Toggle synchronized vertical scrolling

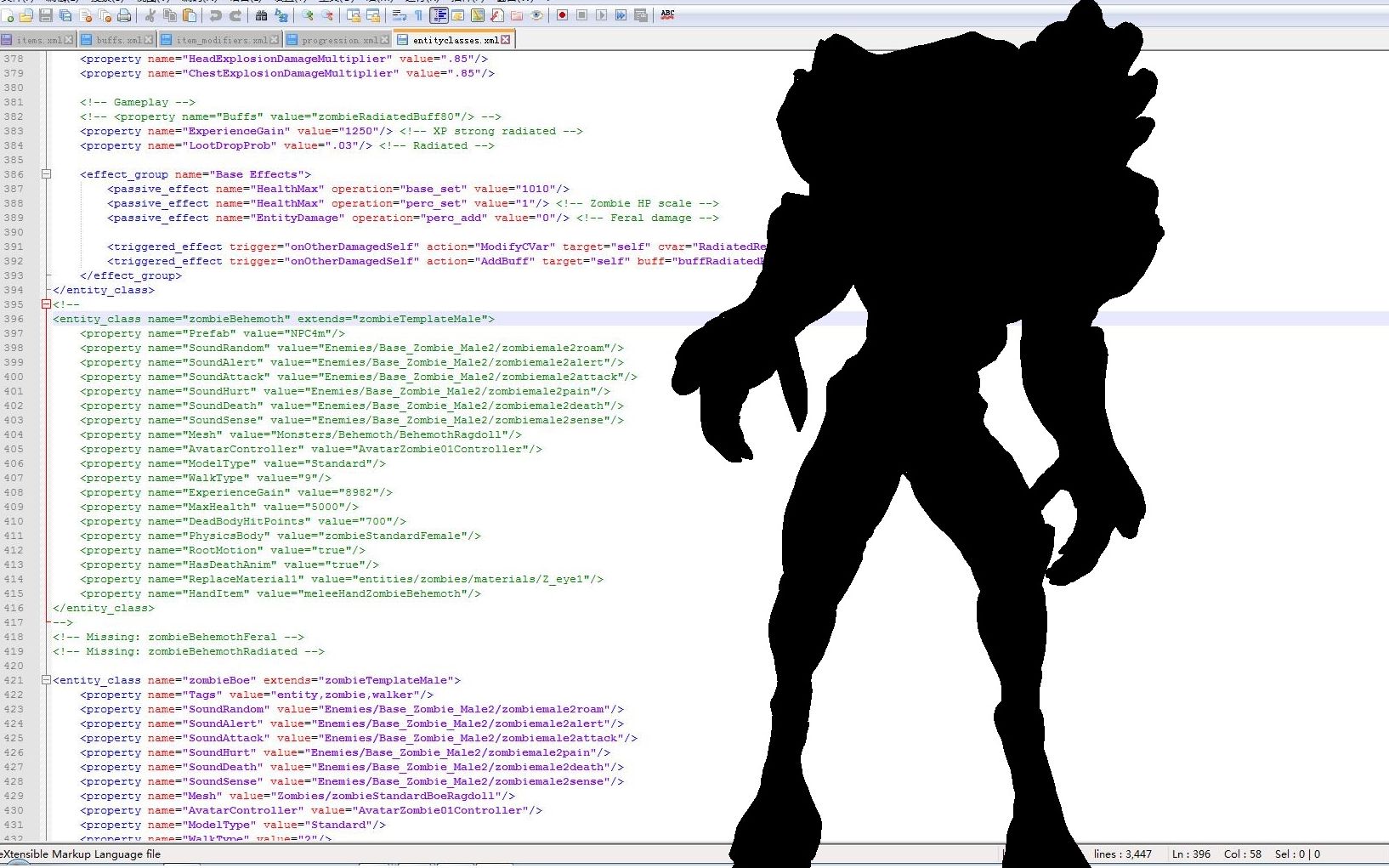click(x=353, y=15)
